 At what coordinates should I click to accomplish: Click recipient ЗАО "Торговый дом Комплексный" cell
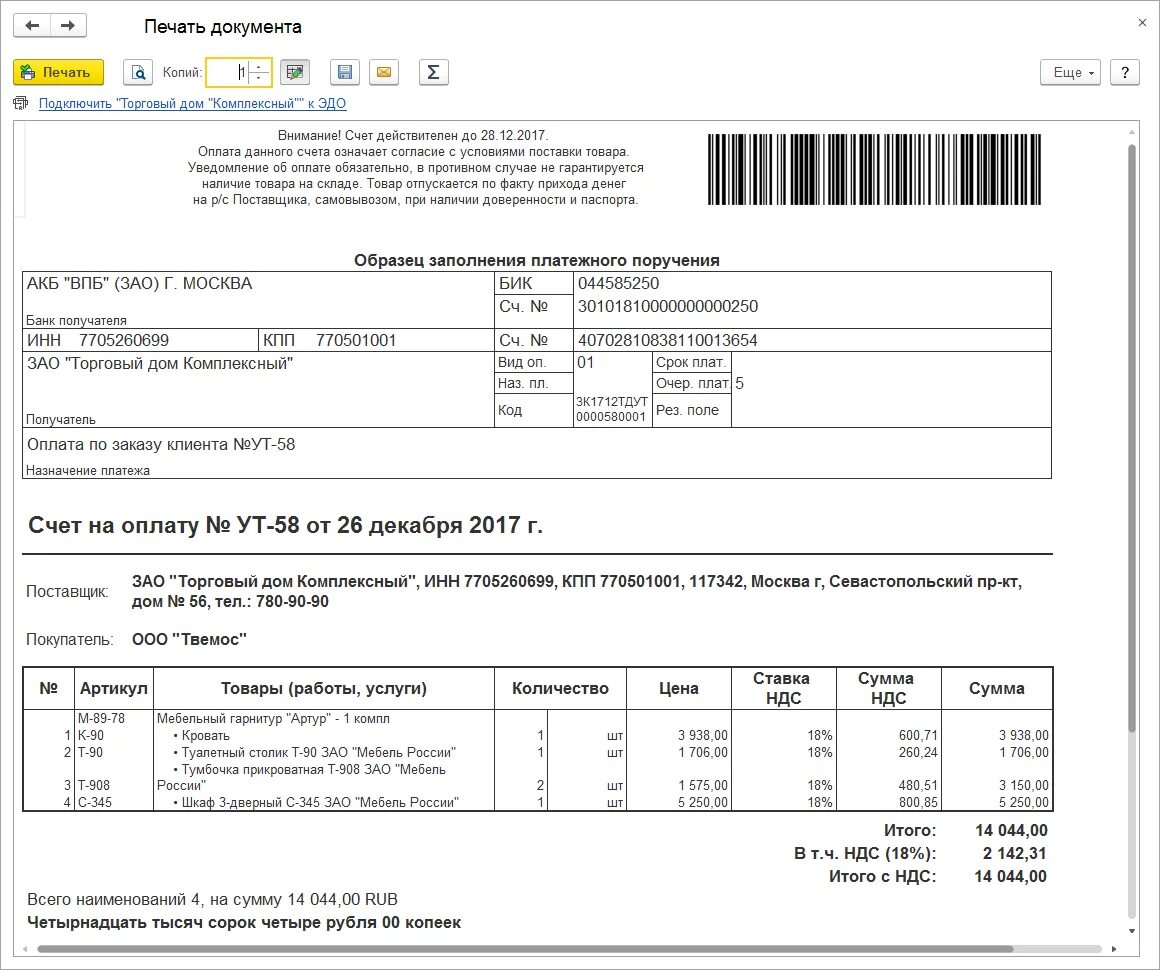tap(258, 389)
